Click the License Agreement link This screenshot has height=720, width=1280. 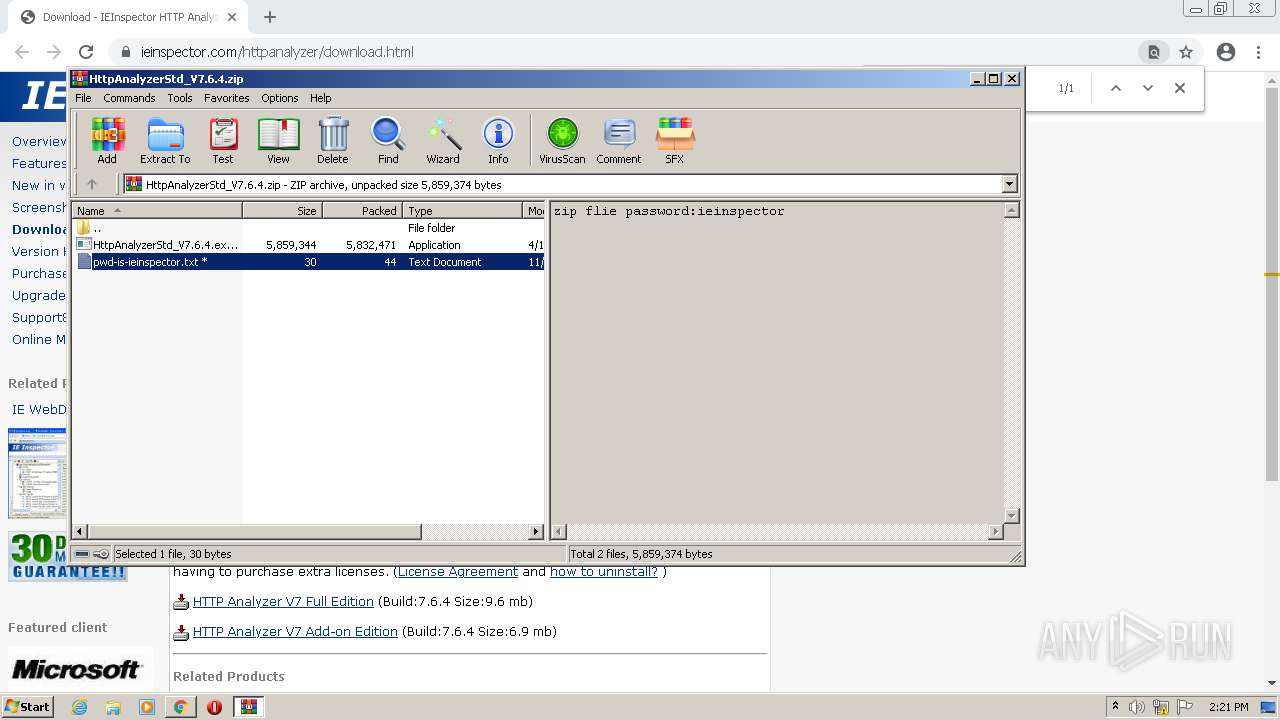458,572
